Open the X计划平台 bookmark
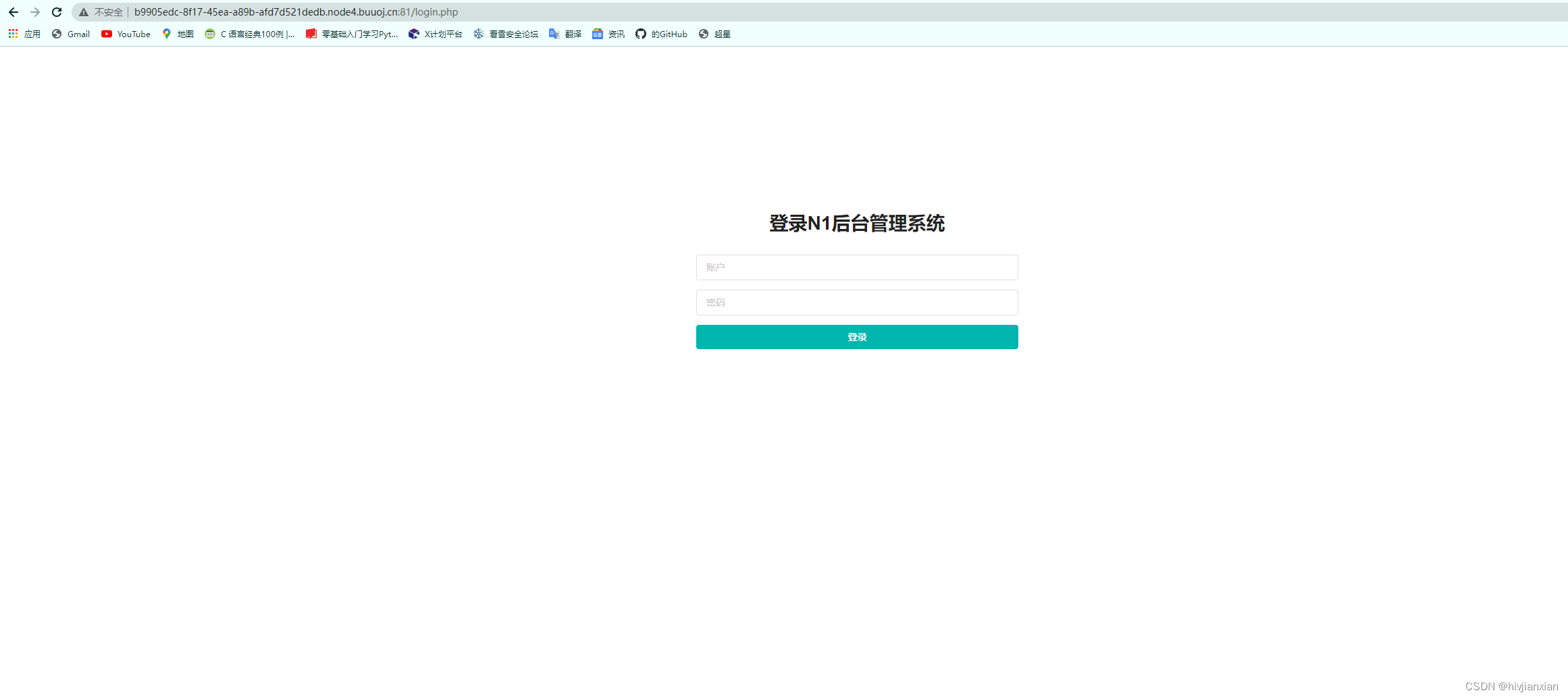The height and width of the screenshot is (699, 1568). pos(436,34)
